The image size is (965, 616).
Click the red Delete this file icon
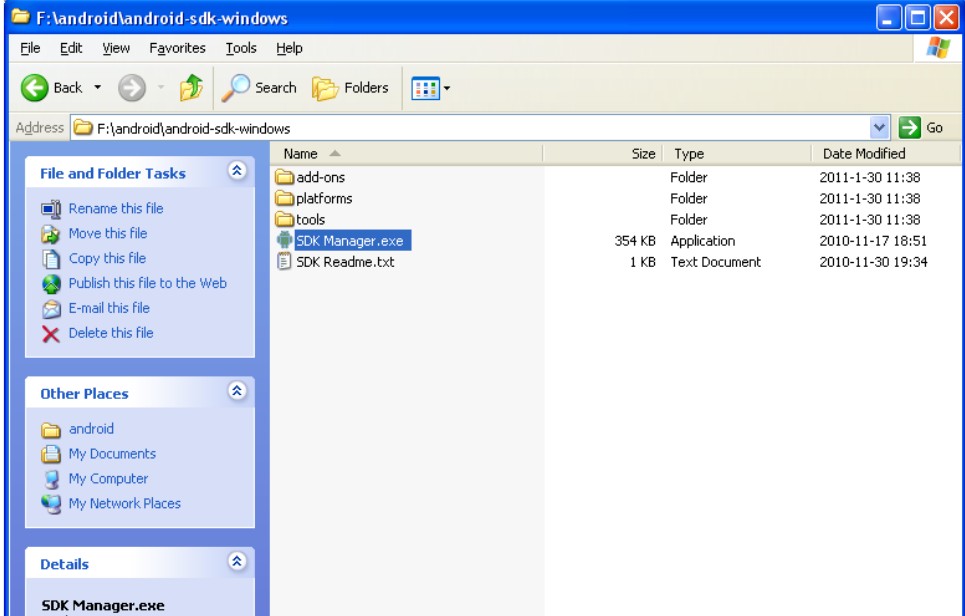pos(50,334)
